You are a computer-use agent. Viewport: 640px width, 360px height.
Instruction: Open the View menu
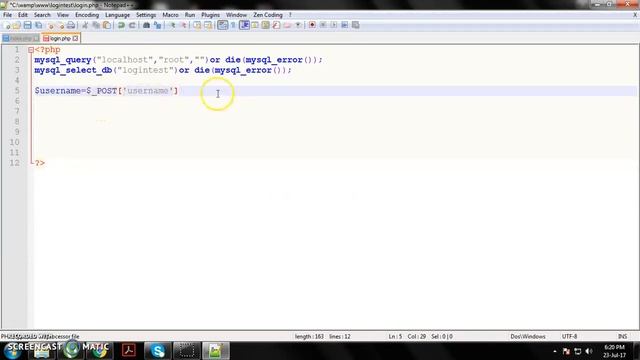[x=62, y=15]
